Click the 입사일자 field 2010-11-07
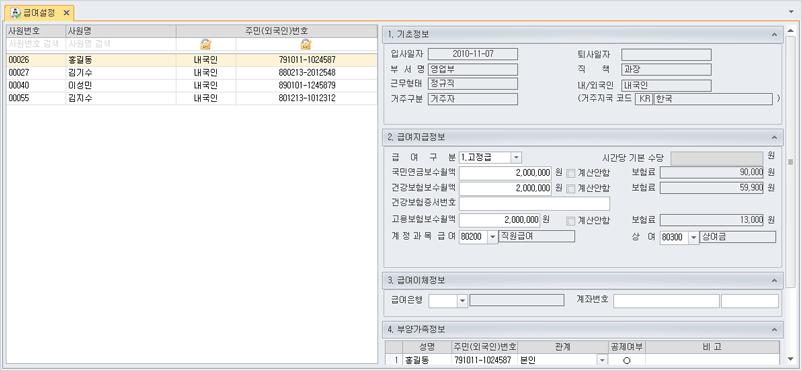 pyautogui.click(x=473, y=54)
